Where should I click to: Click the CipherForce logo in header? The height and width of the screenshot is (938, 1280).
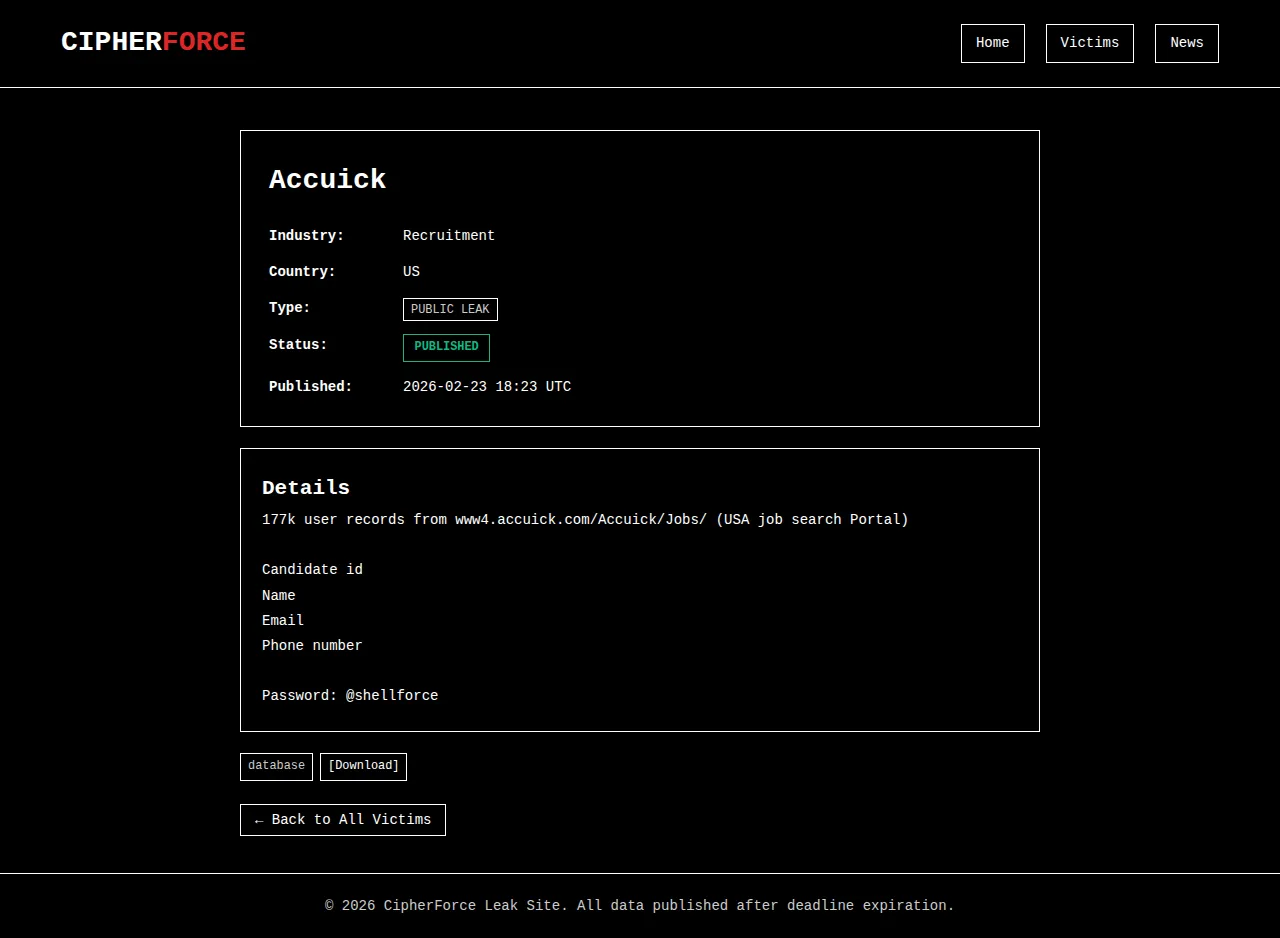pyautogui.click(x=153, y=42)
